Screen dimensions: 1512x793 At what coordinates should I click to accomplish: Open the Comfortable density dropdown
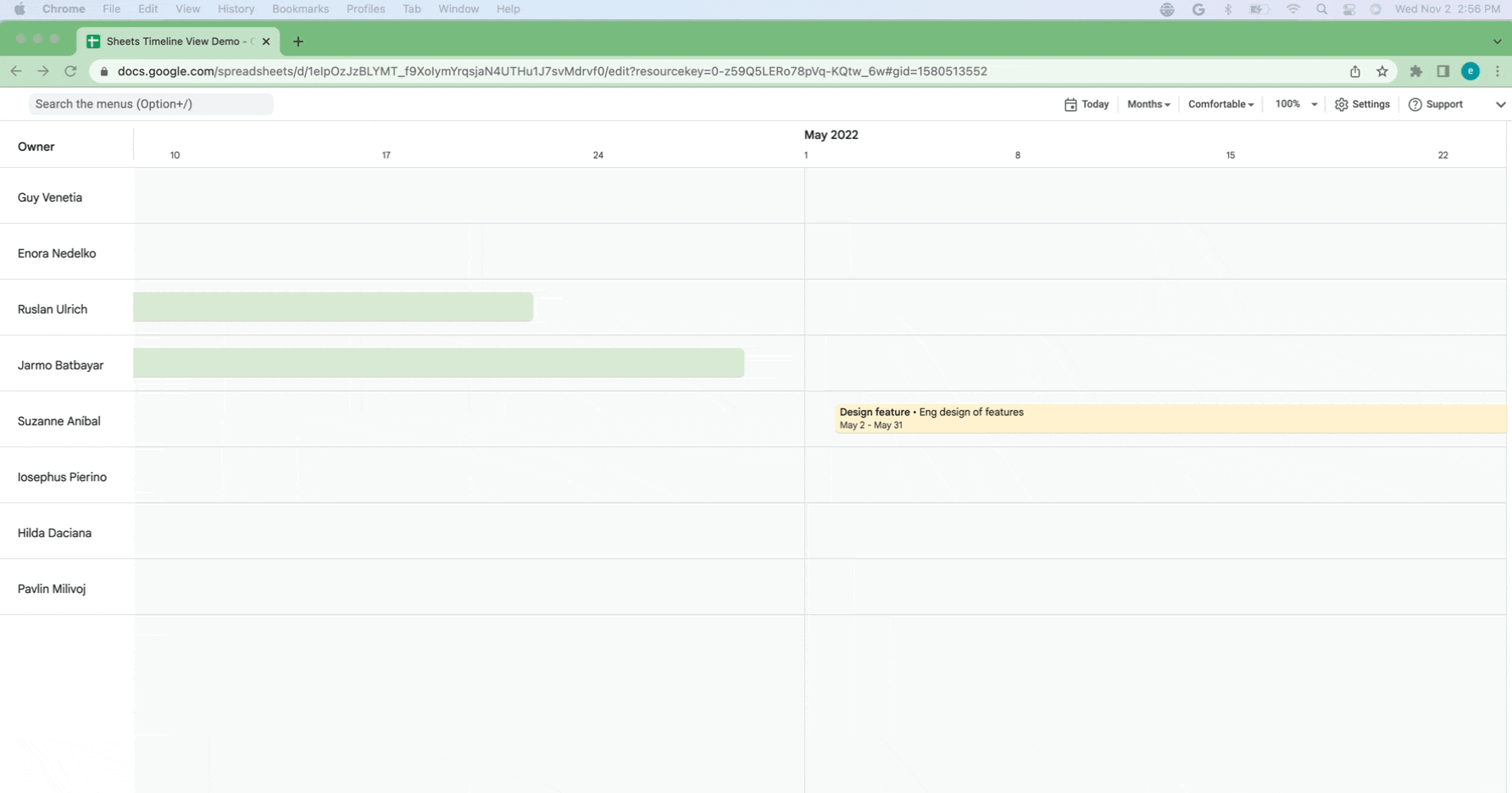(x=1220, y=104)
